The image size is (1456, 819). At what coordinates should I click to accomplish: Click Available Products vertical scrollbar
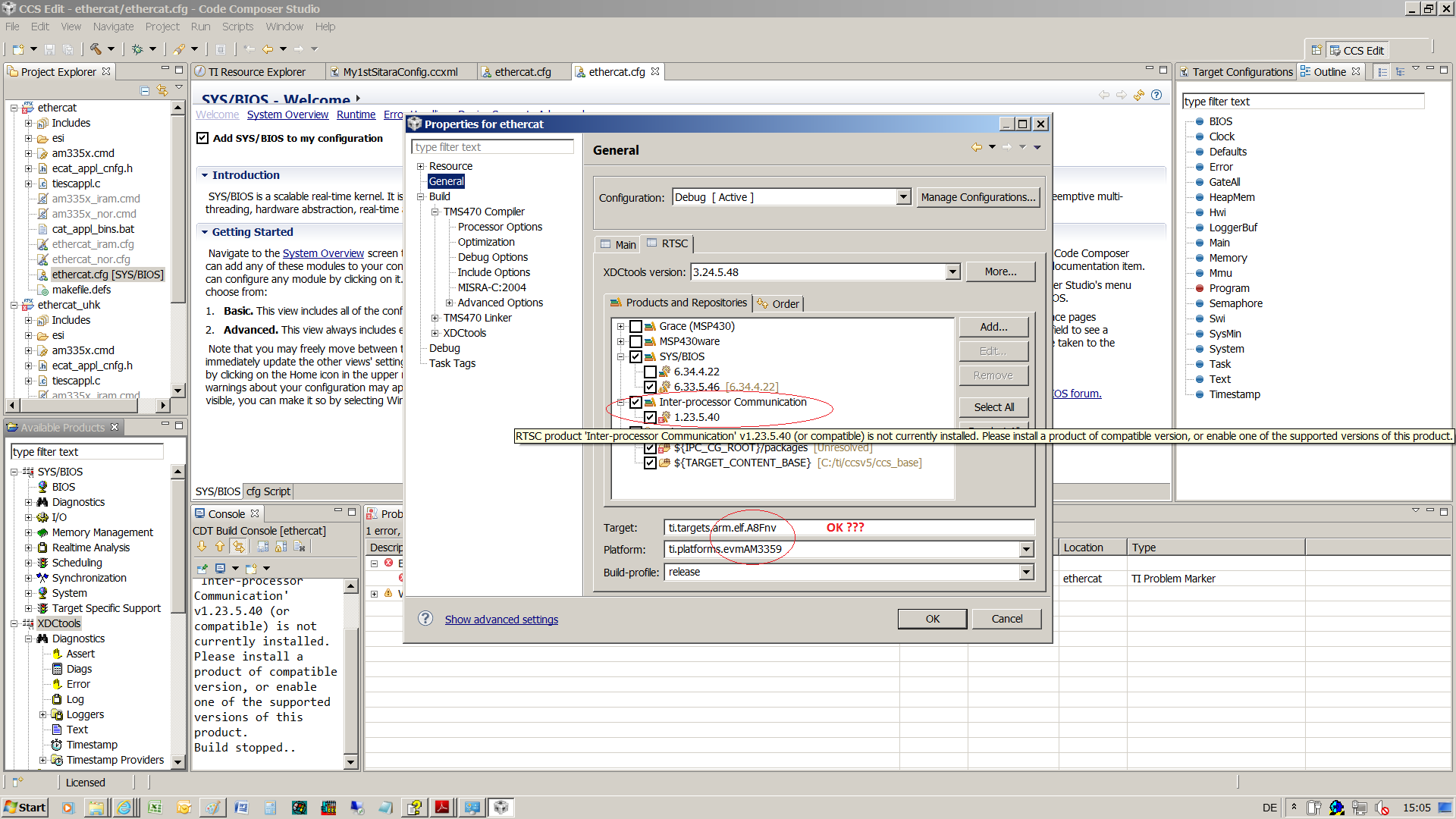tap(178, 616)
